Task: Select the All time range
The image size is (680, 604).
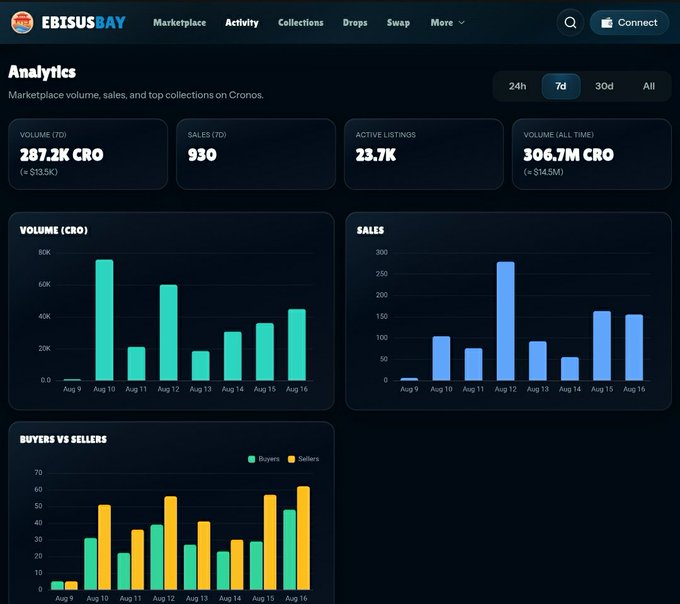Action: coord(649,86)
